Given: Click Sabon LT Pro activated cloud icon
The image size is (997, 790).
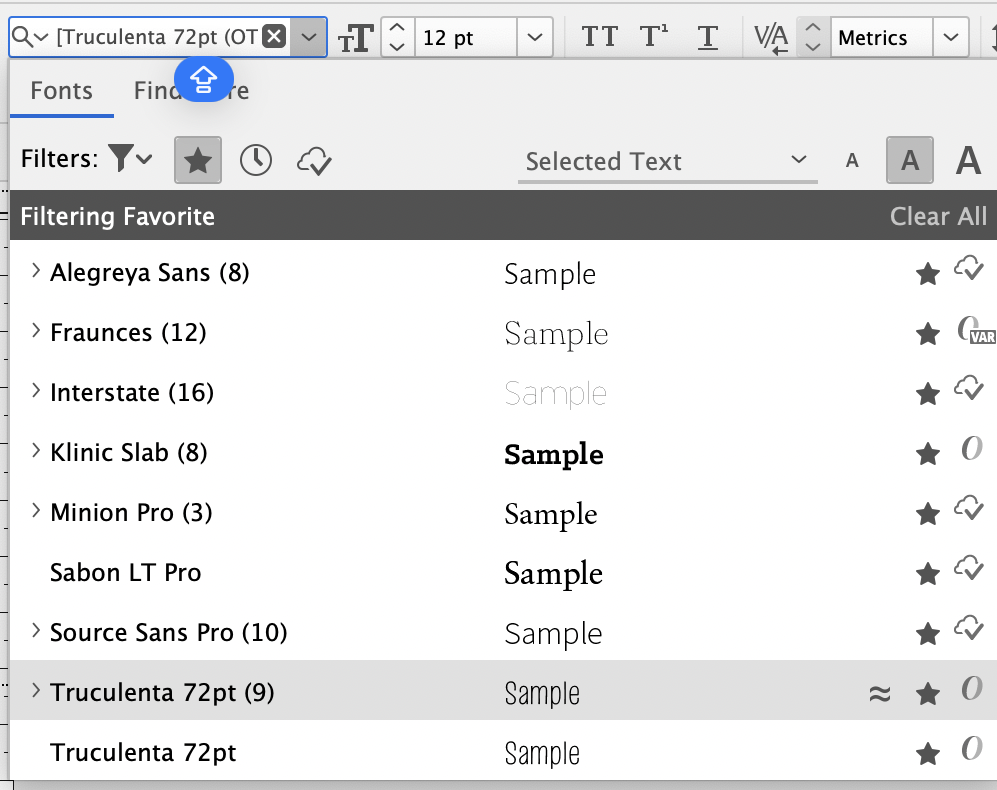Looking at the screenshot, I should [x=969, y=567].
